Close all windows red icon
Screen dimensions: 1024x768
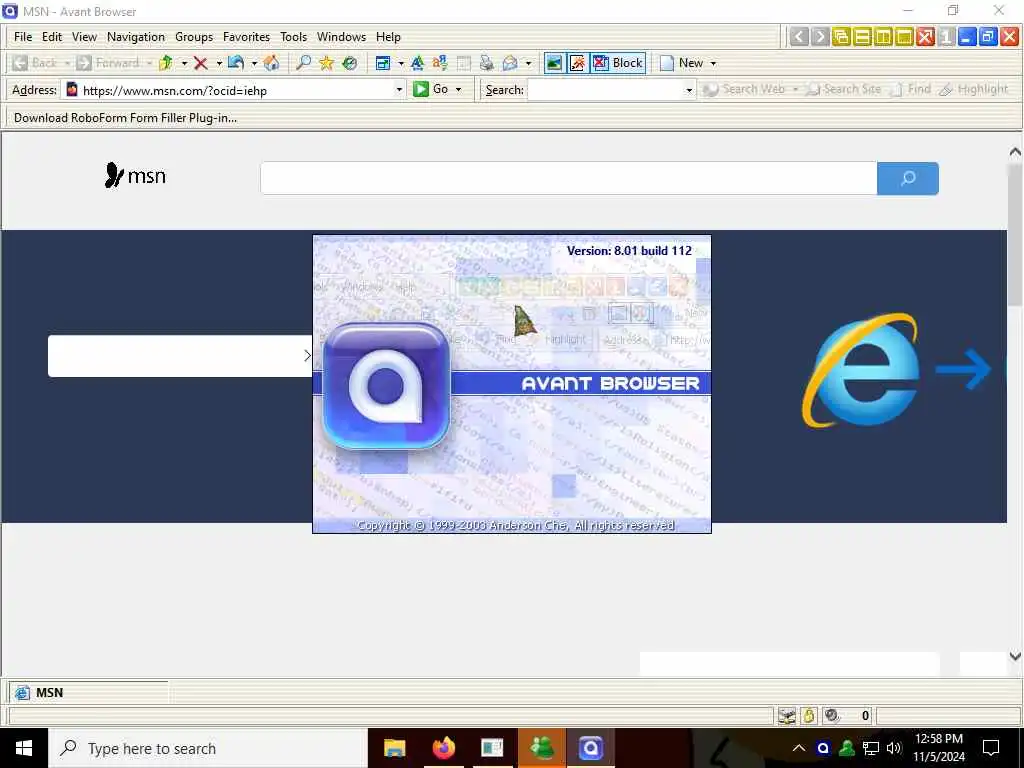925,37
